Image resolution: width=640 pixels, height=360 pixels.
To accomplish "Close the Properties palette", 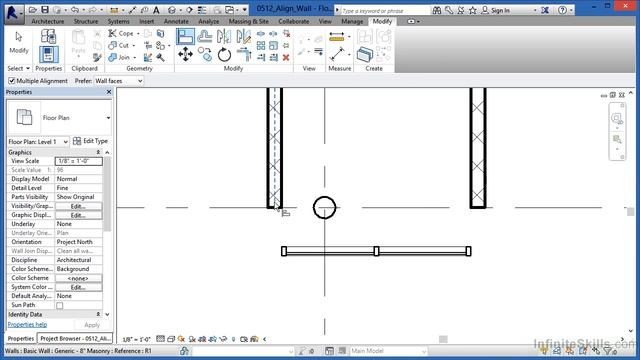I will 109,92.
